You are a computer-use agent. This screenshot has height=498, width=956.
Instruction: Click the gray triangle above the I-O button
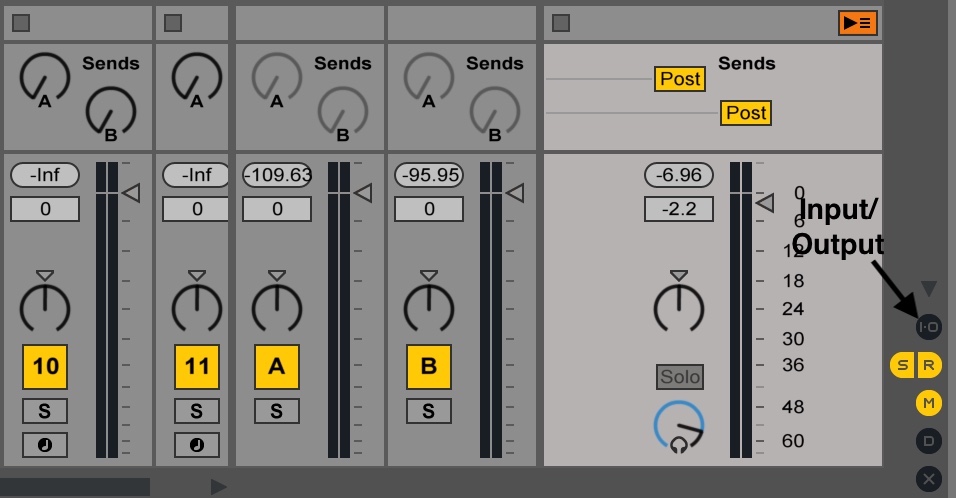929,289
